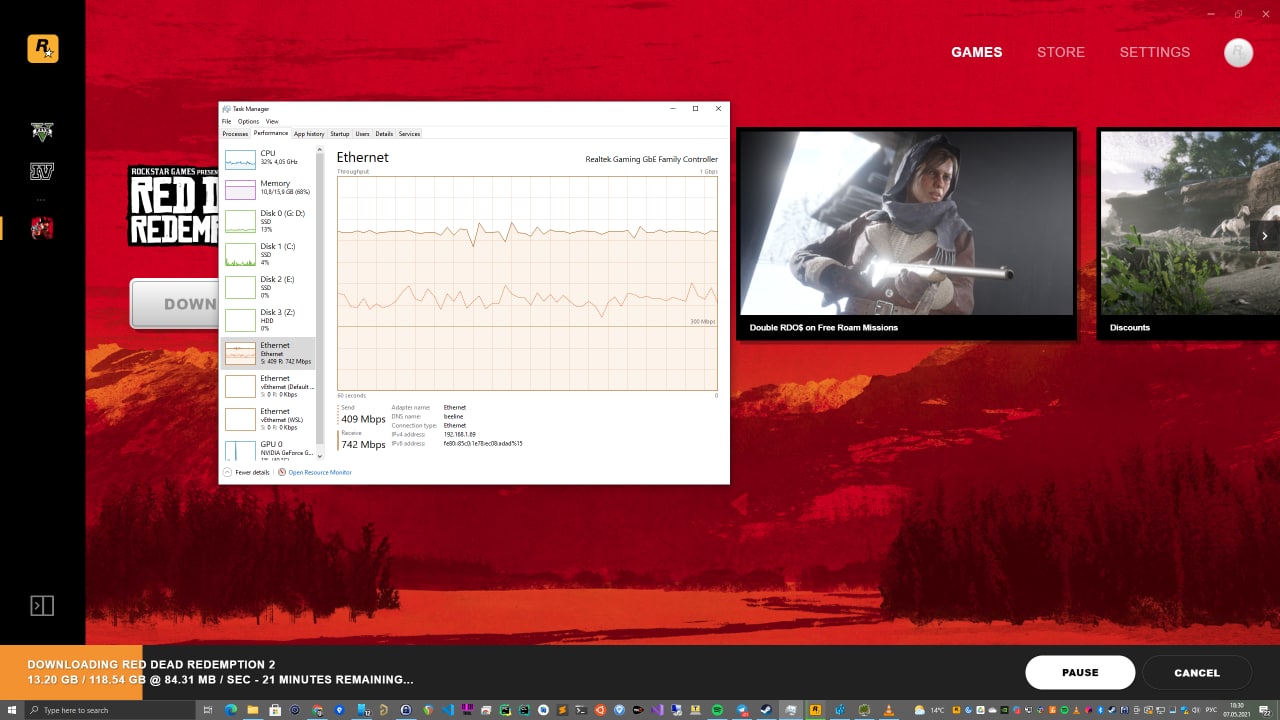Select the vEthernet (WSL) adapter item

tap(267, 419)
